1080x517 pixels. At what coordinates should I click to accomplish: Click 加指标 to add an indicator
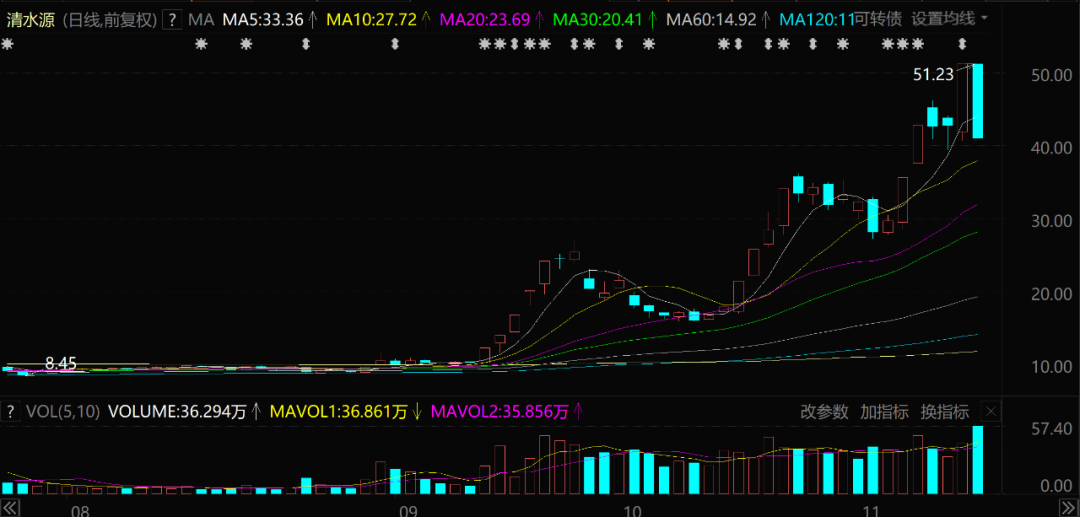(x=884, y=412)
